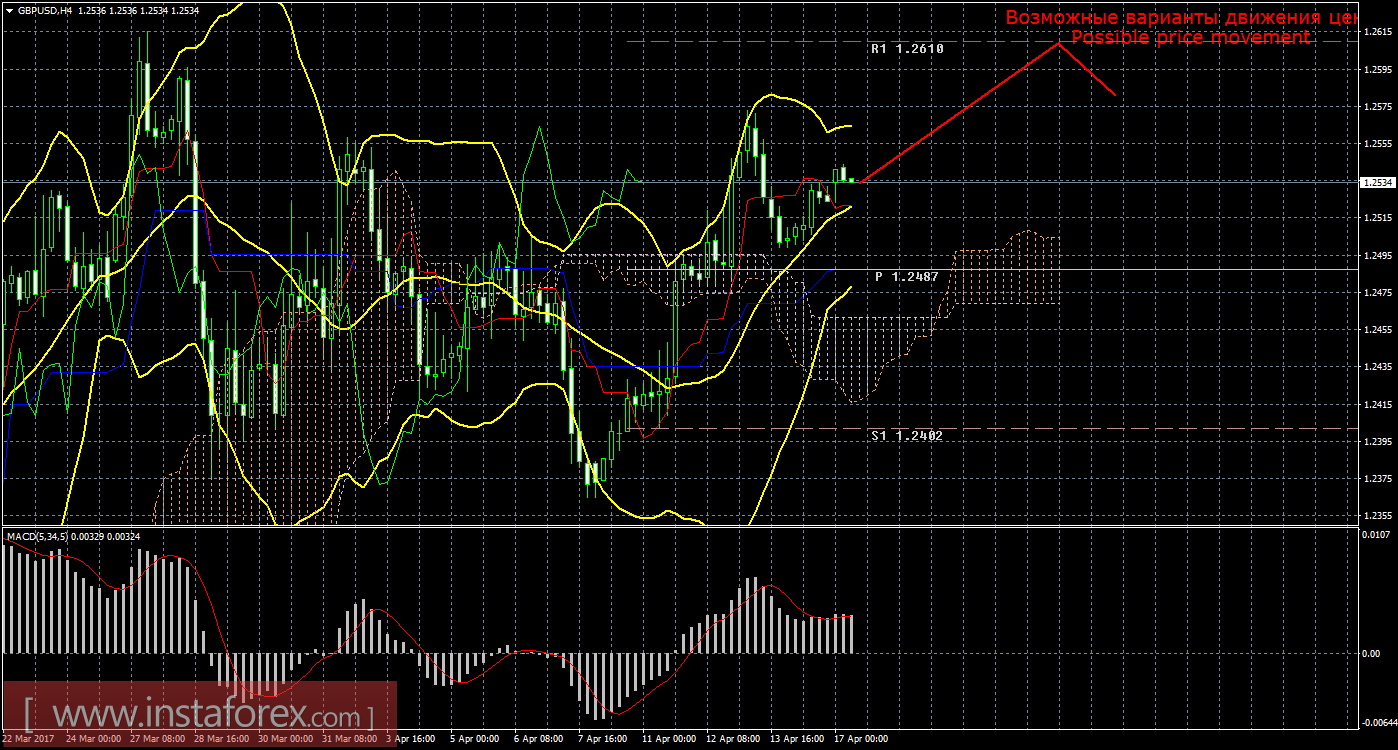
Task: Click the '13 Apr 16:00' time axis label
Action: [797, 740]
